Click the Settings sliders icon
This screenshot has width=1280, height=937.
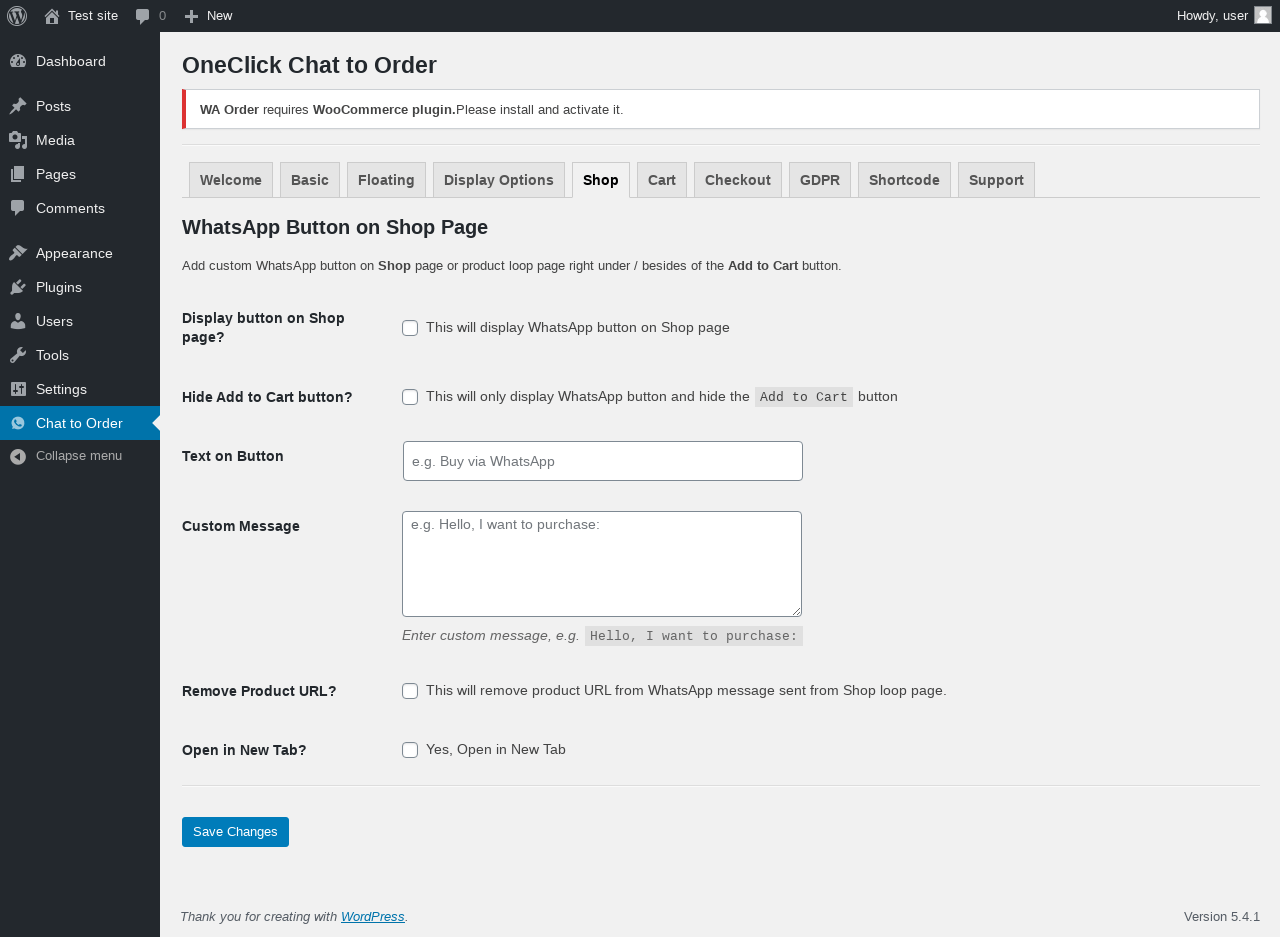pyautogui.click(x=18, y=389)
